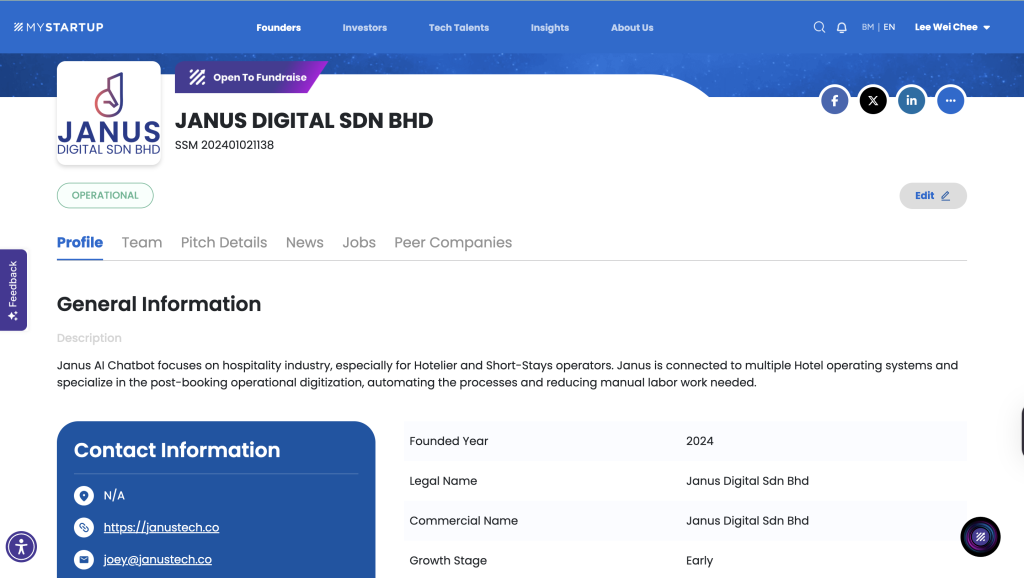Viewport: 1024px width, 578px height.
Task: Click the link icon next to website URL
Action: click(84, 527)
